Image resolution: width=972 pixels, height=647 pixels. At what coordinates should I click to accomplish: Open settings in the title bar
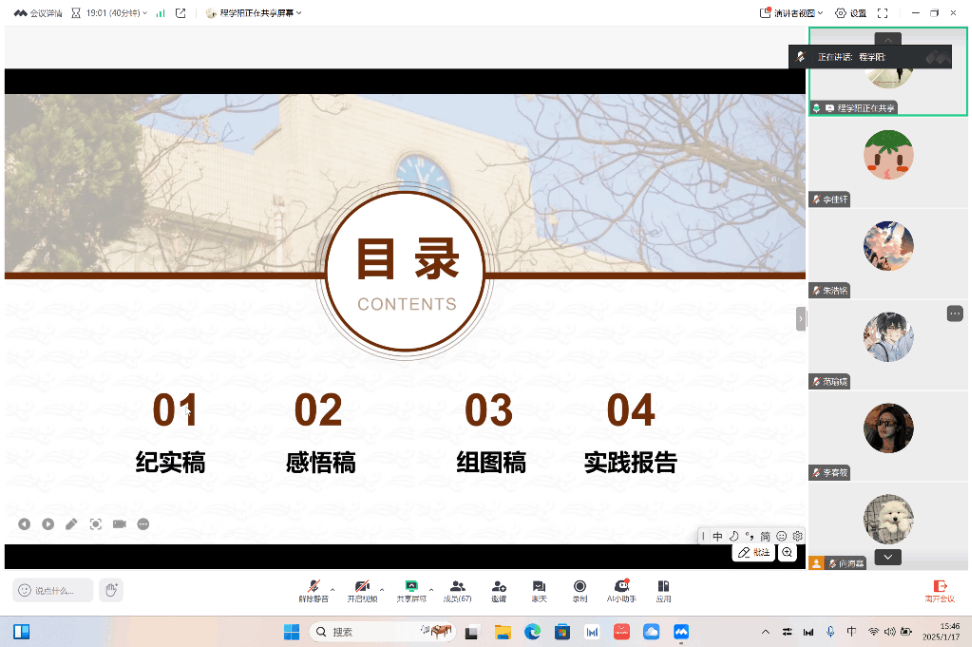point(852,13)
